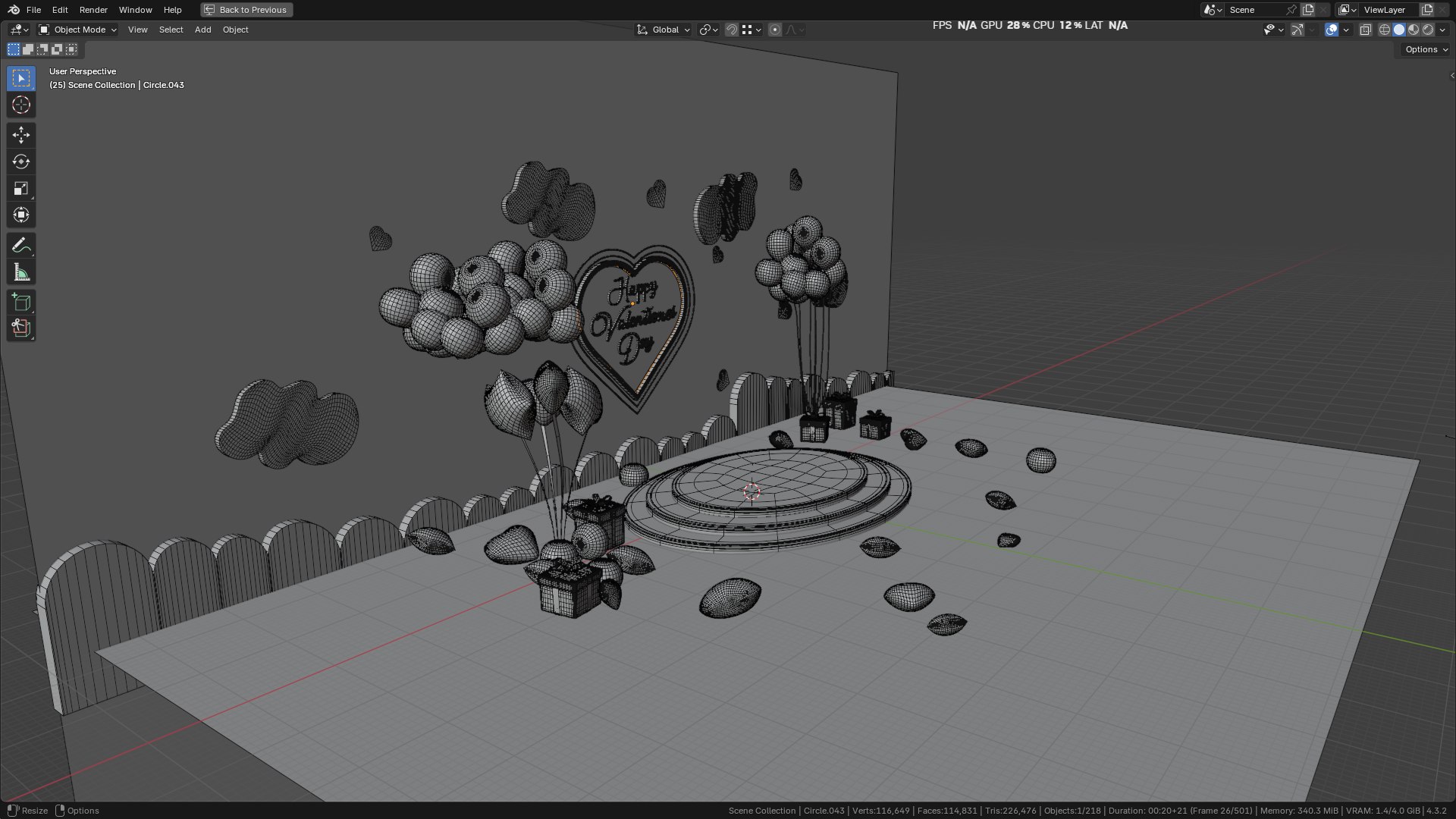Switch to material preview shading
The height and width of the screenshot is (819, 1456).
[1414, 30]
